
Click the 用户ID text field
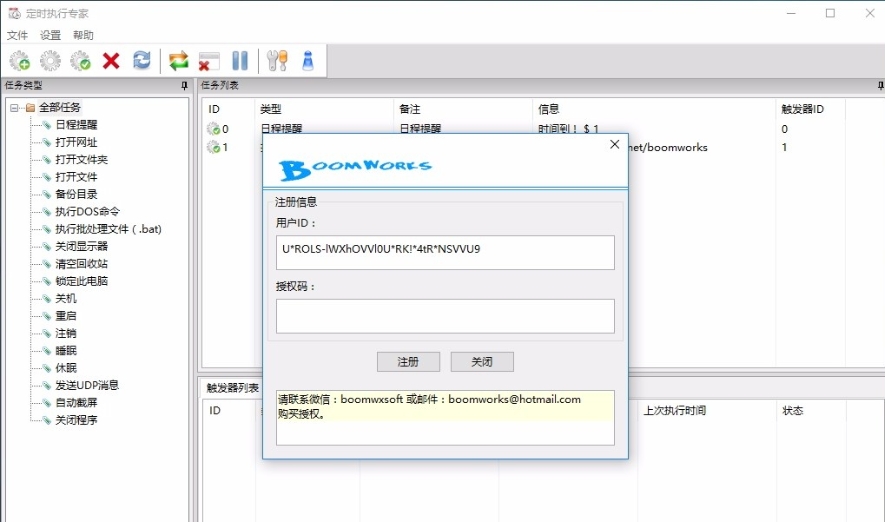point(445,252)
